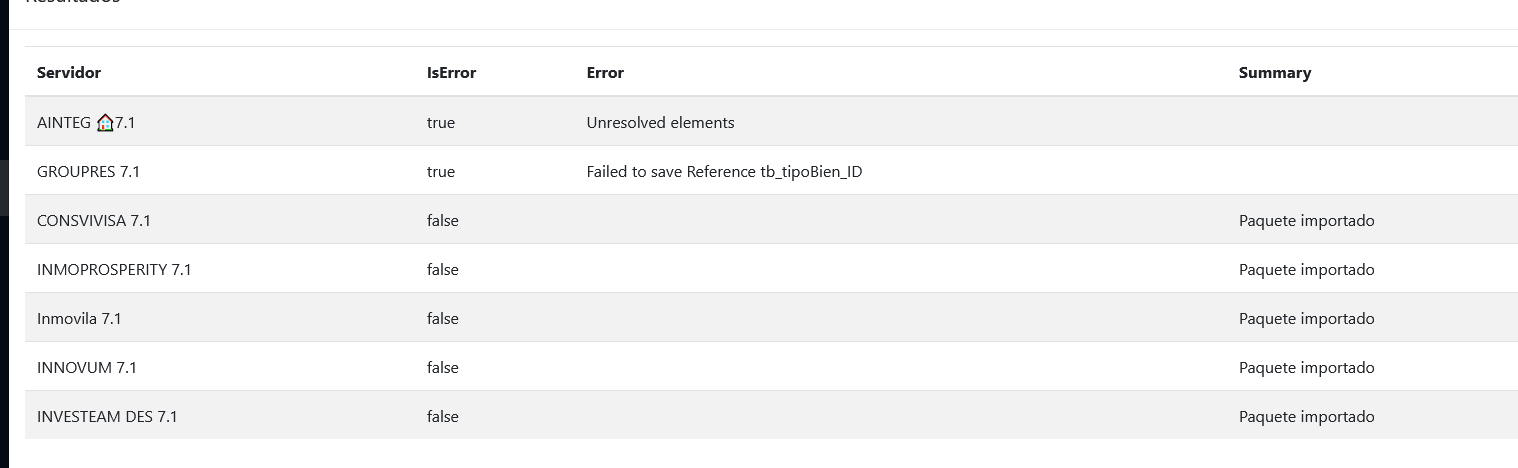Click Paquete importado for INVESTEAM DES row
The height and width of the screenshot is (468, 1518).
(x=1306, y=416)
